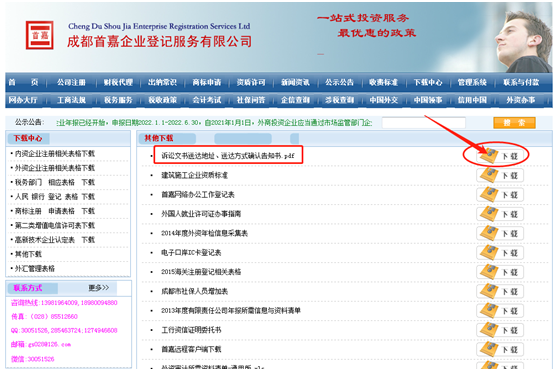Open 下载中心 in top navigation
Viewport: 558px width, 371px height.
(x=428, y=82)
